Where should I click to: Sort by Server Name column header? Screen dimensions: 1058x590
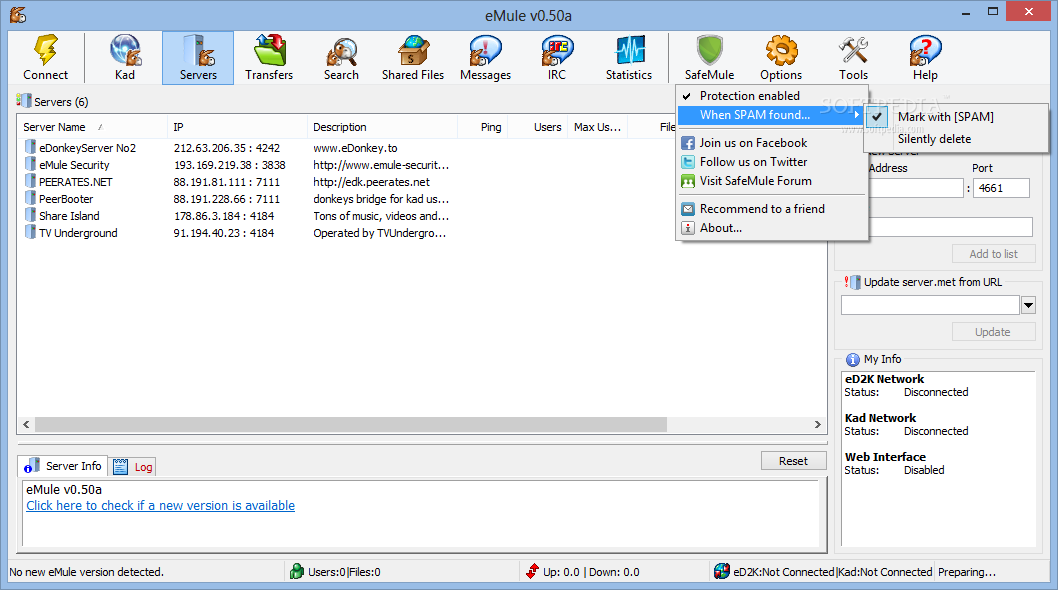tap(92, 127)
